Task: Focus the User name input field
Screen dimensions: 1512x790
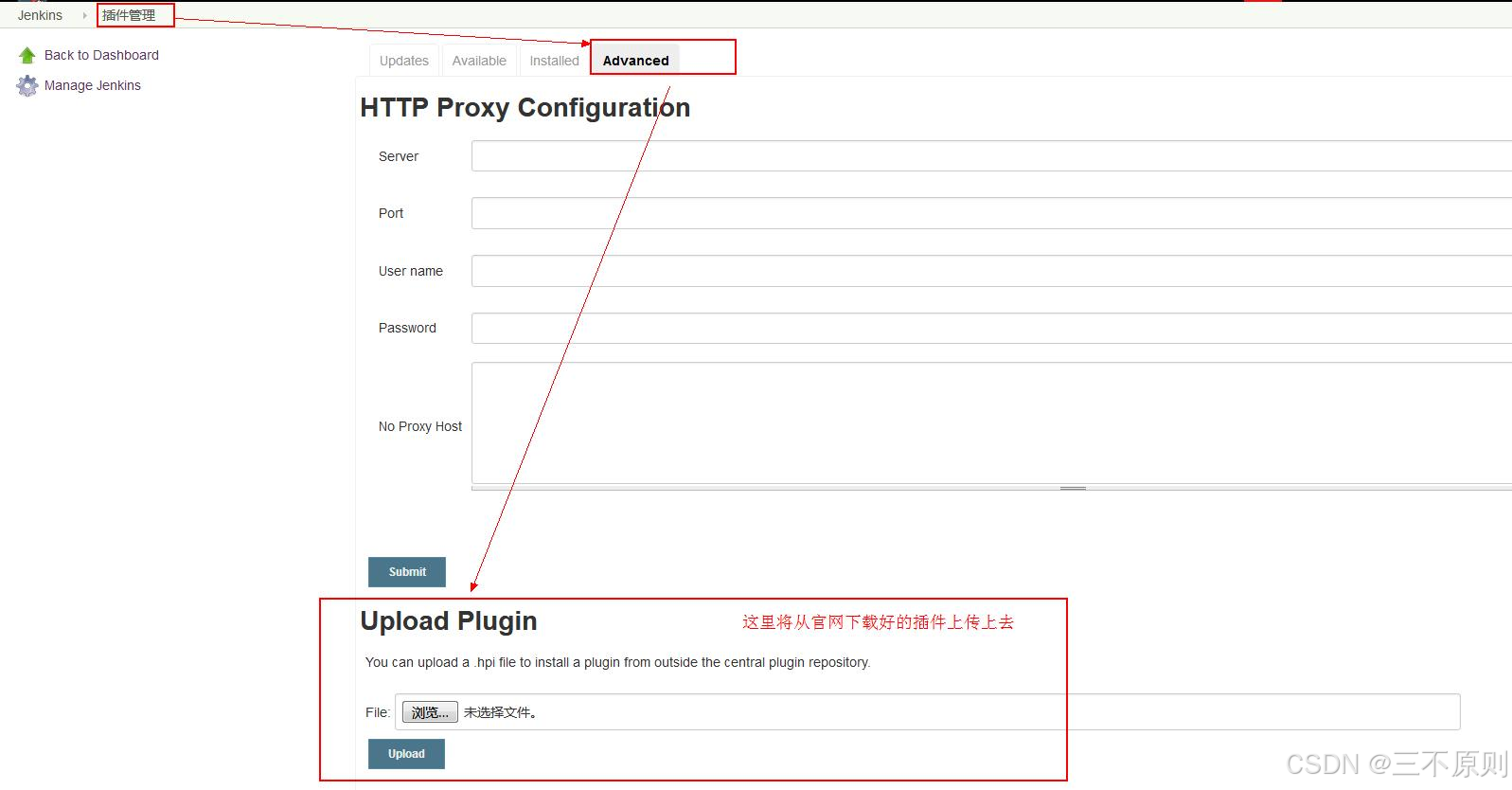Action: click(x=991, y=271)
